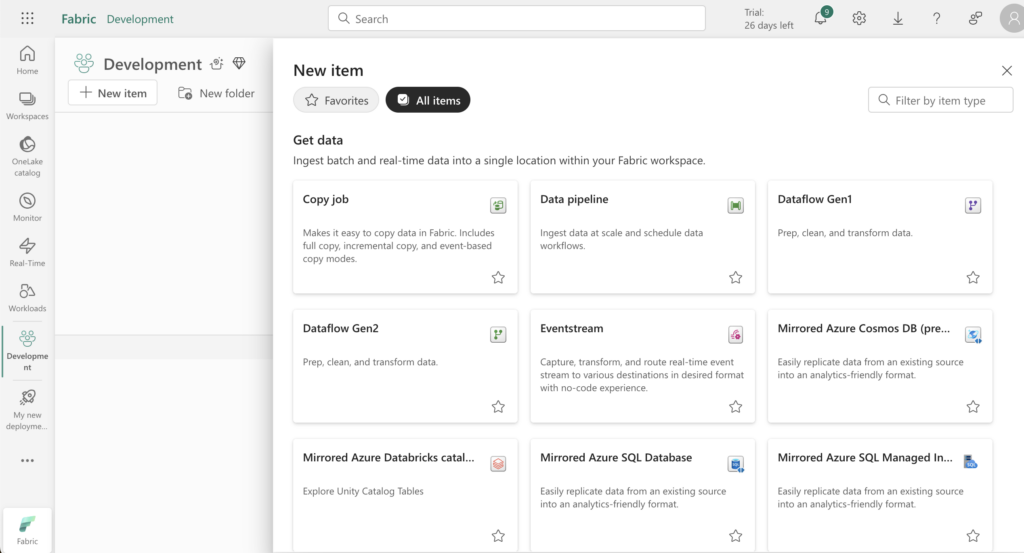Viewport: 1024px width, 553px height.
Task: Click the Development workspace group icon by the title
Action: (x=84, y=63)
